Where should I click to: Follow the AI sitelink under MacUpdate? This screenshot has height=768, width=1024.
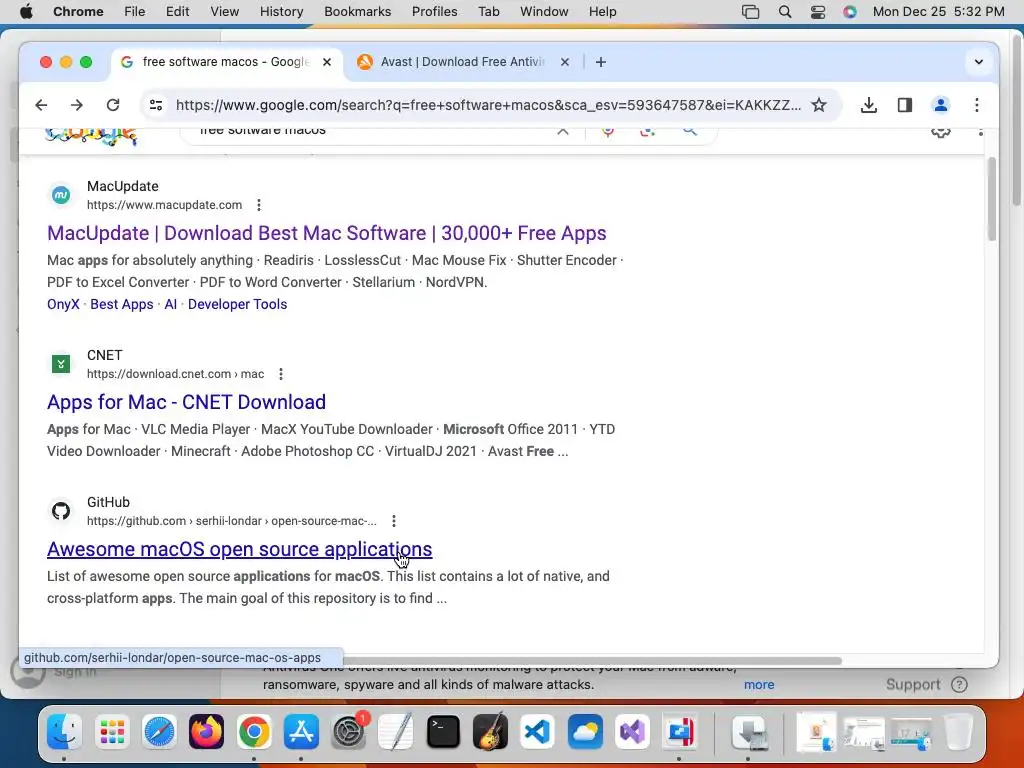pos(170,304)
